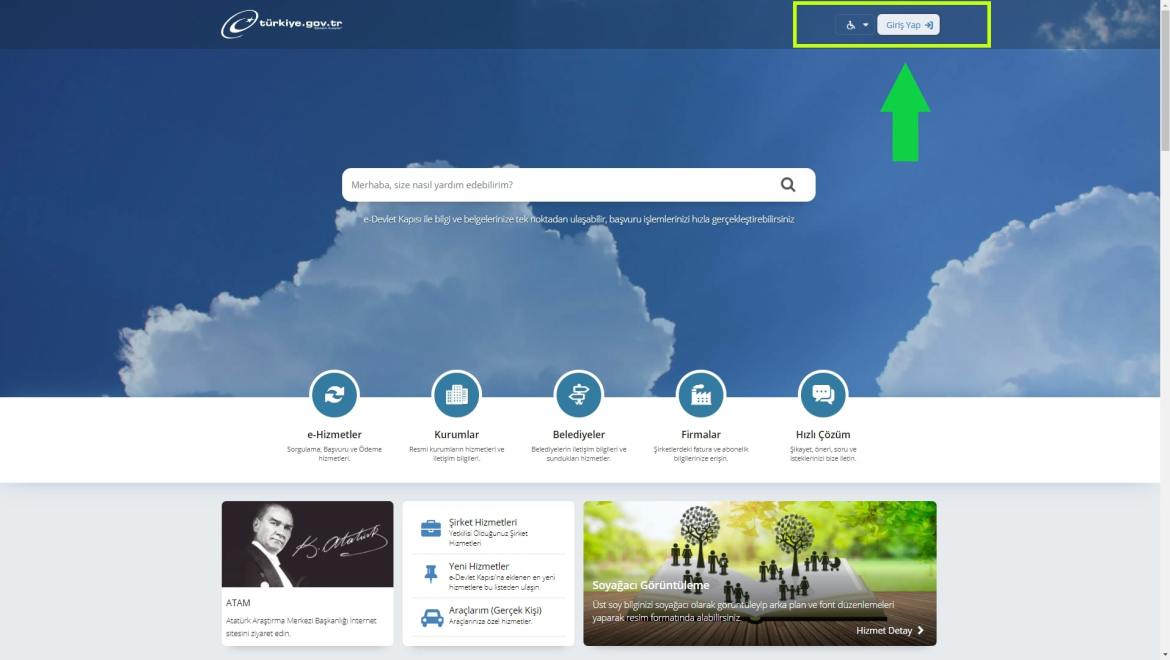
Task: Select the Kurumlar menu label
Action: (x=456, y=435)
